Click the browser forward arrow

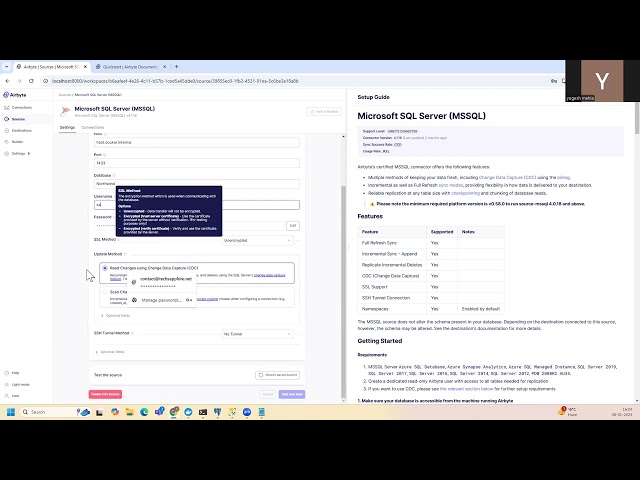pyautogui.click(x=19, y=81)
